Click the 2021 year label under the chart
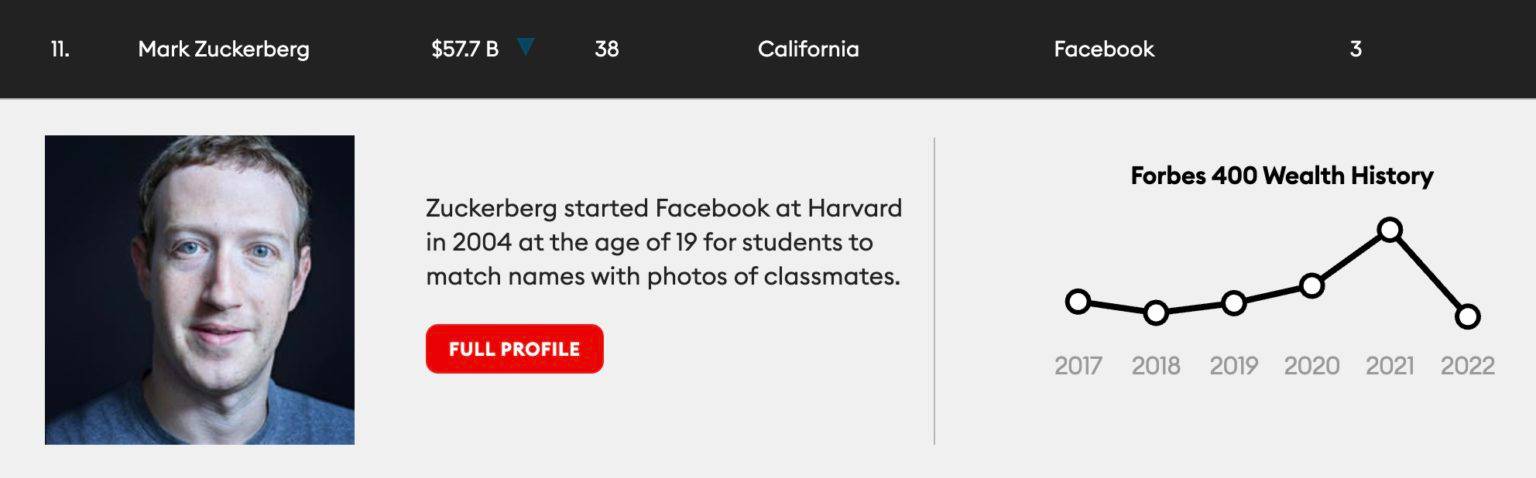The width and height of the screenshot is (1536, 478). click(x=1389, y=366)
